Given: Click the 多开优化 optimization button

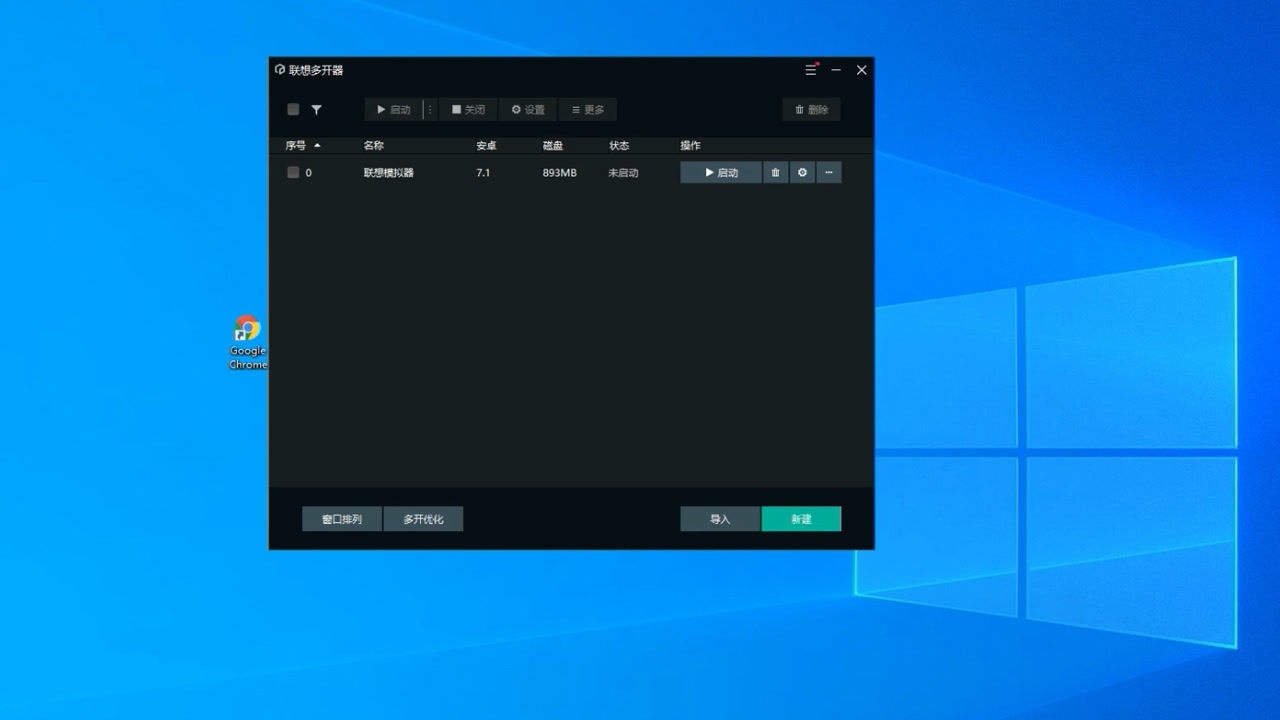Looking at the screenshot, I should [423, 519].
